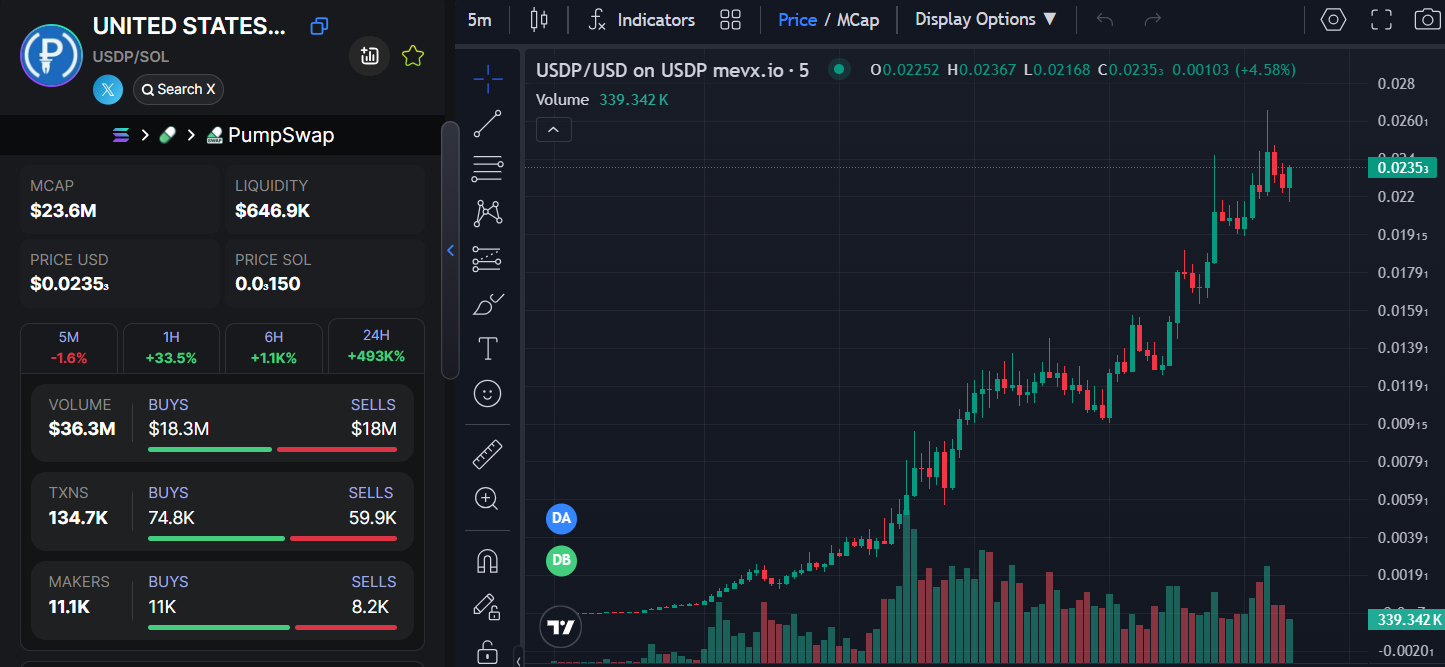Copy the token contract address
The height and width of the screenshot is (667, 1445).
tap(319, 27)
